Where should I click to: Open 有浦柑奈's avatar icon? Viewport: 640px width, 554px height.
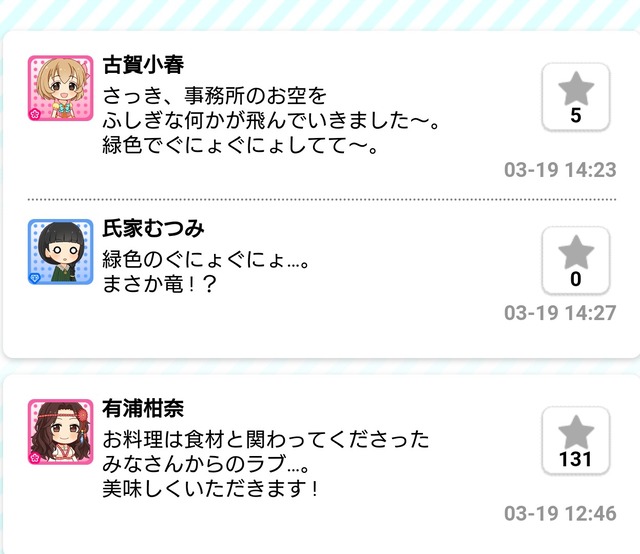pyautogui.click(x=60, y=432)
